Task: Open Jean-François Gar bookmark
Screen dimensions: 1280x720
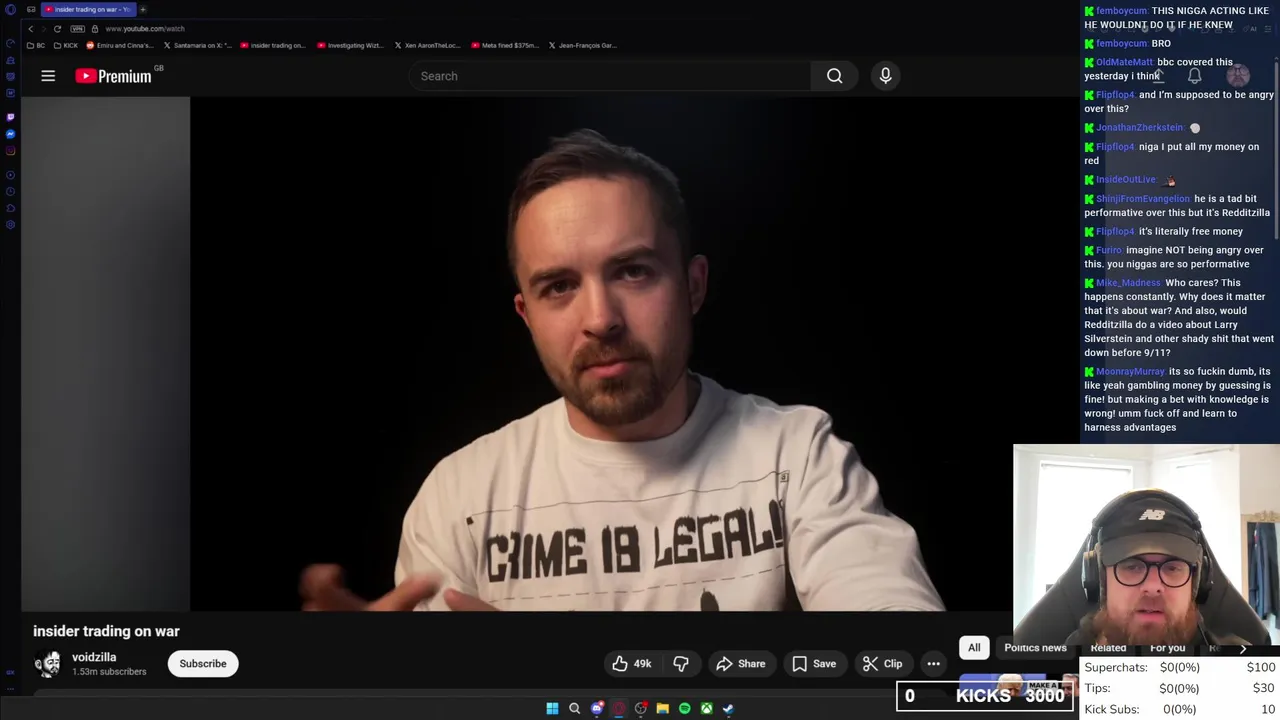Action: point(582,45)
